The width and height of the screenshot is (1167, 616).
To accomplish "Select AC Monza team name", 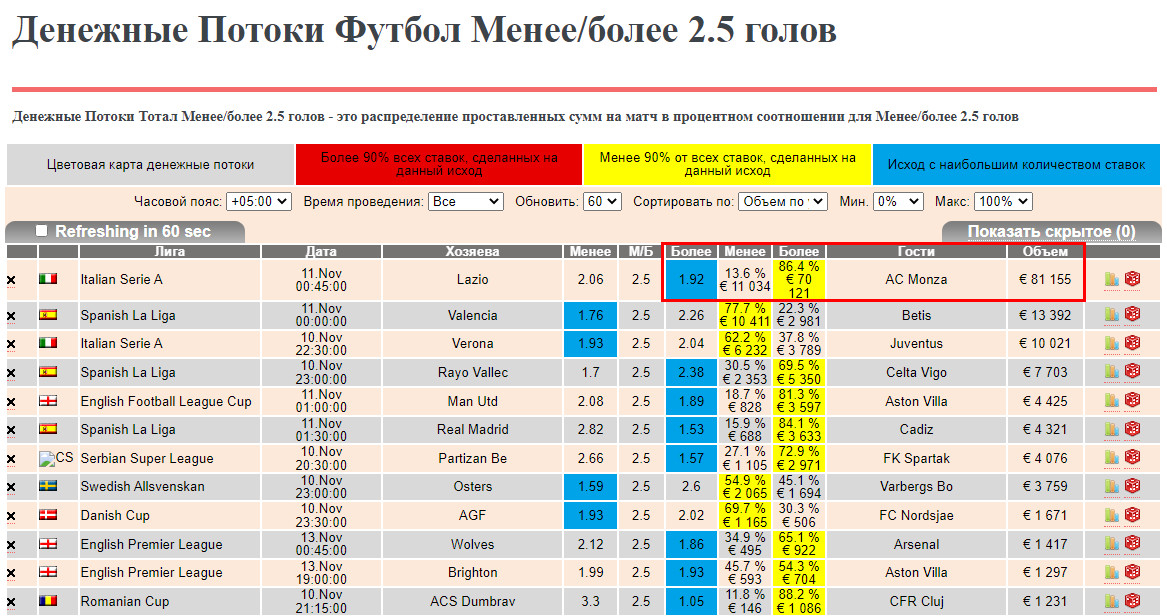I will click(x=916, y=280).
